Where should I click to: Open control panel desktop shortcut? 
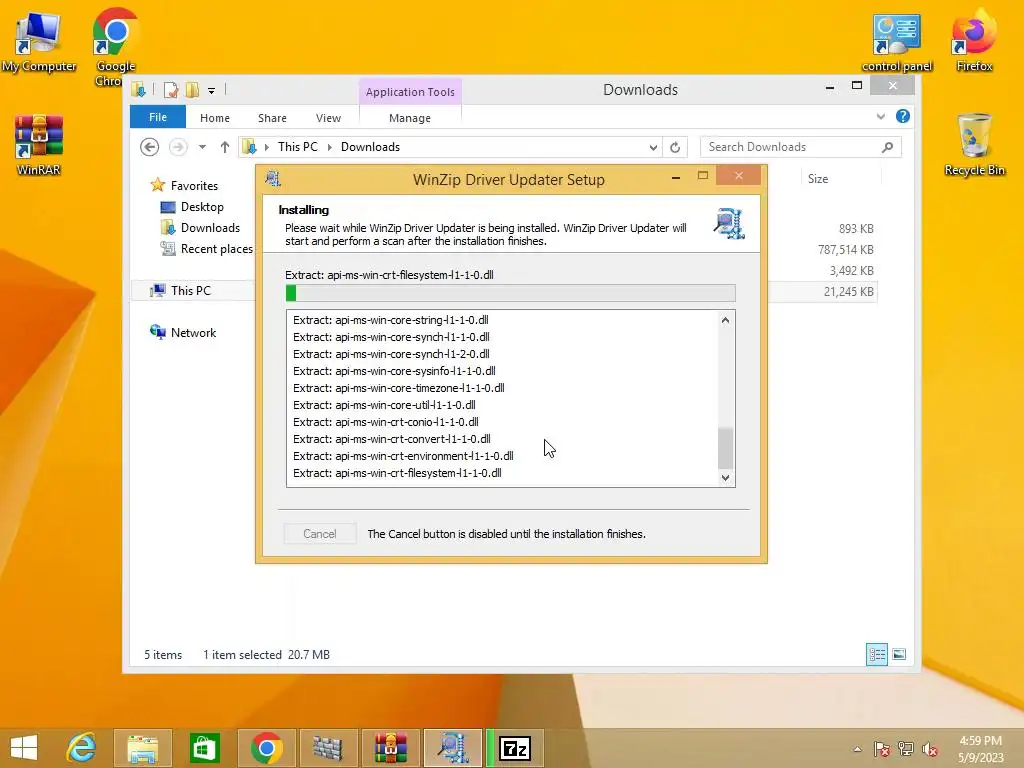tap(897, 42)
